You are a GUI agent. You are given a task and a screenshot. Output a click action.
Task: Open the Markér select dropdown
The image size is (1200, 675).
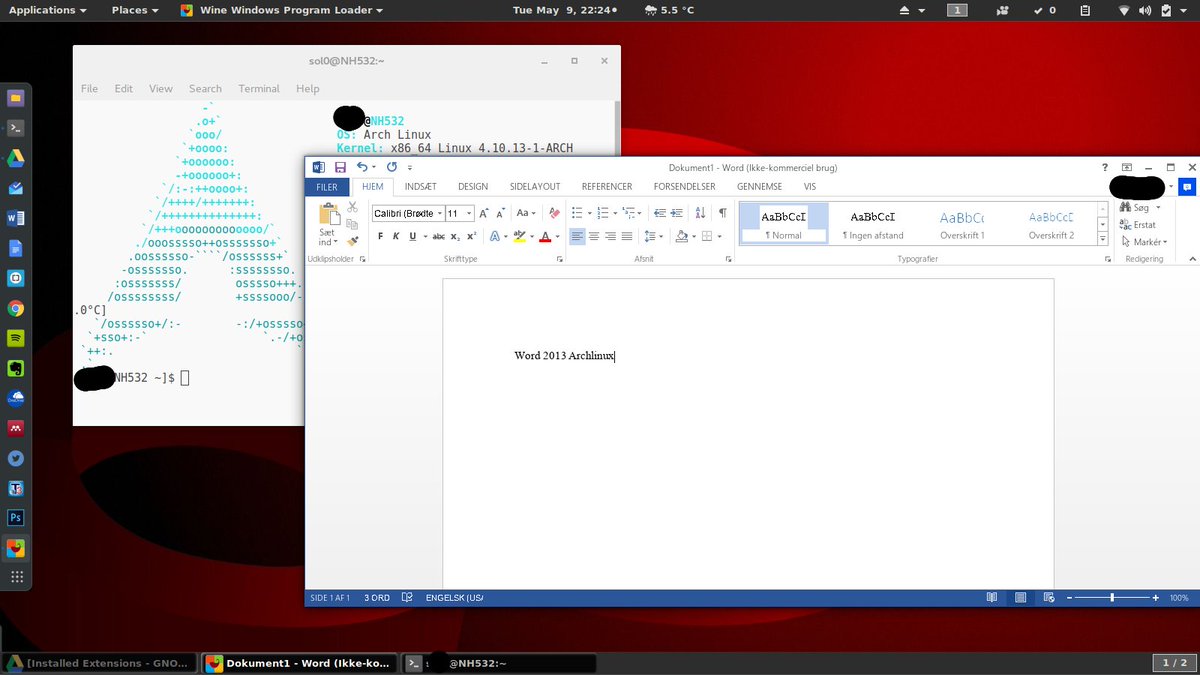pos(1145,242)
